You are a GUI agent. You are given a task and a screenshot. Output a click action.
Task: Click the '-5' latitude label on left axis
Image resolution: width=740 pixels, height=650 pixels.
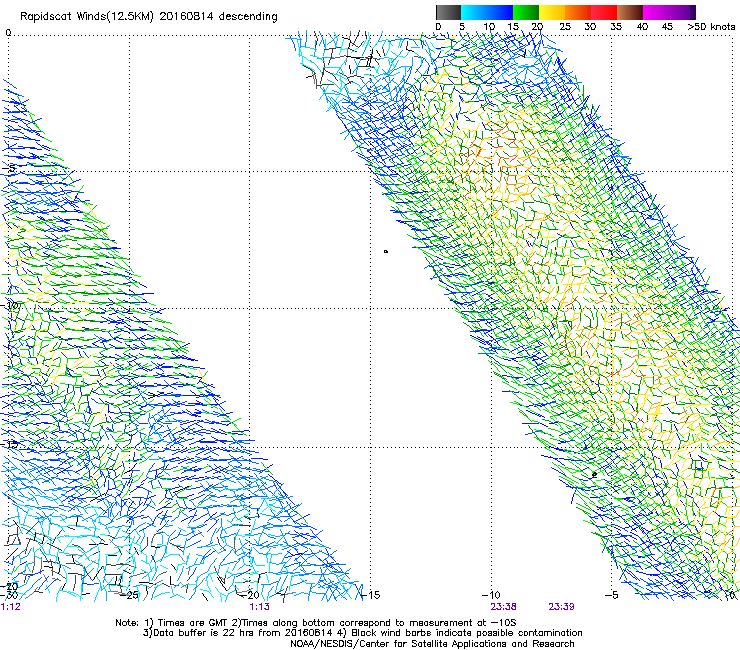(x=8, y=169)
